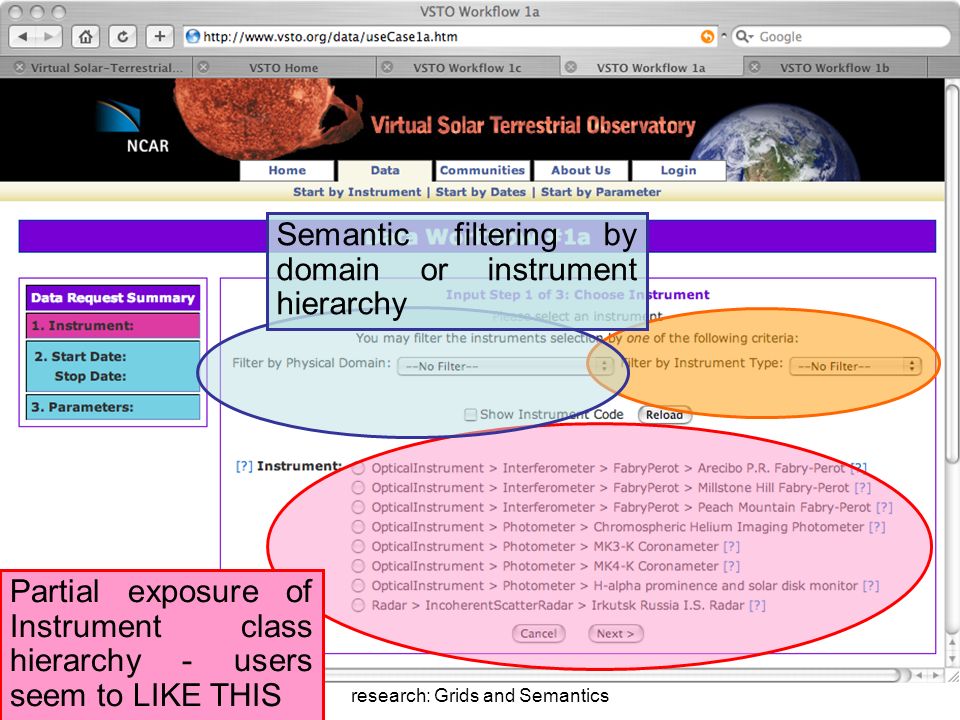This screenshot has width=960, height=720.
Task: Click the Cancel button
Action: pos(539,634)
